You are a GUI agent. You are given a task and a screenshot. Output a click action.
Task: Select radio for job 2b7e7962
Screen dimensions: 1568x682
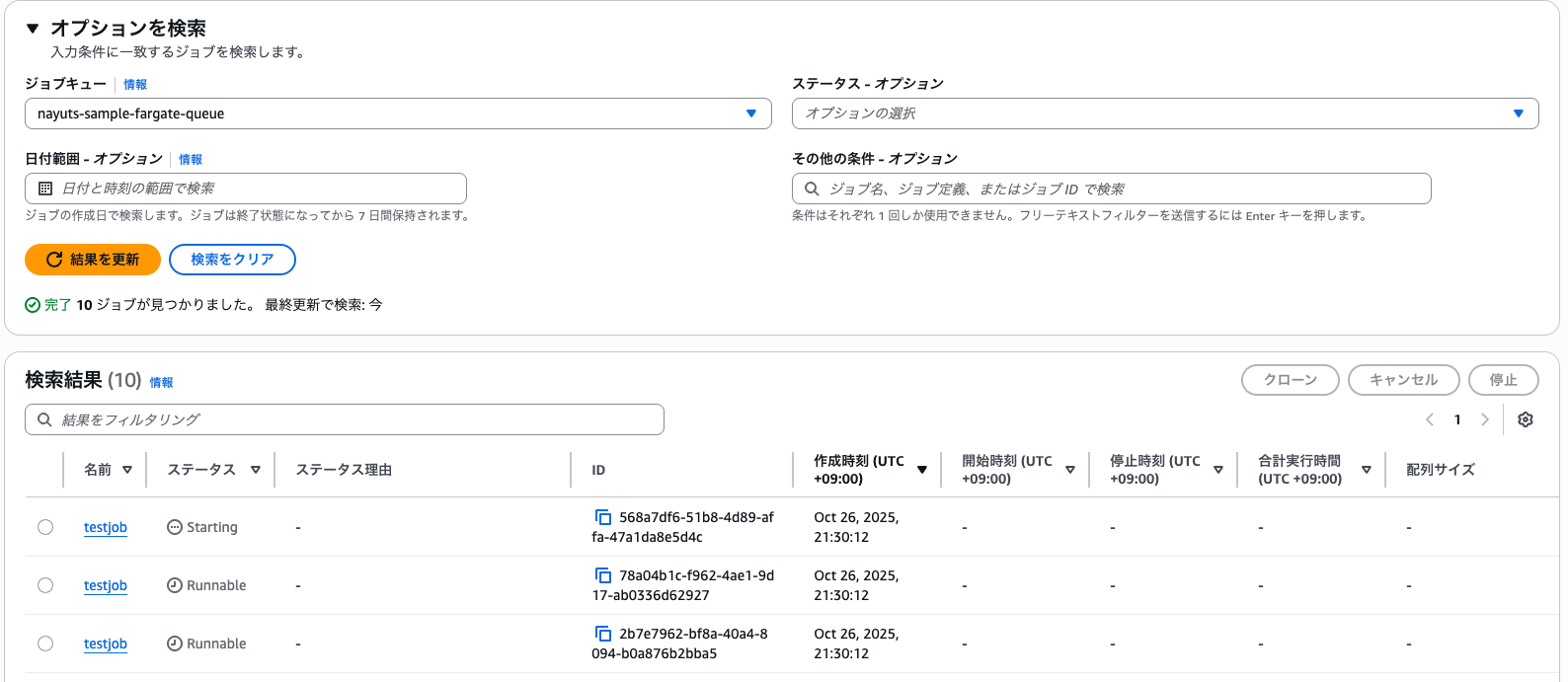45,644
